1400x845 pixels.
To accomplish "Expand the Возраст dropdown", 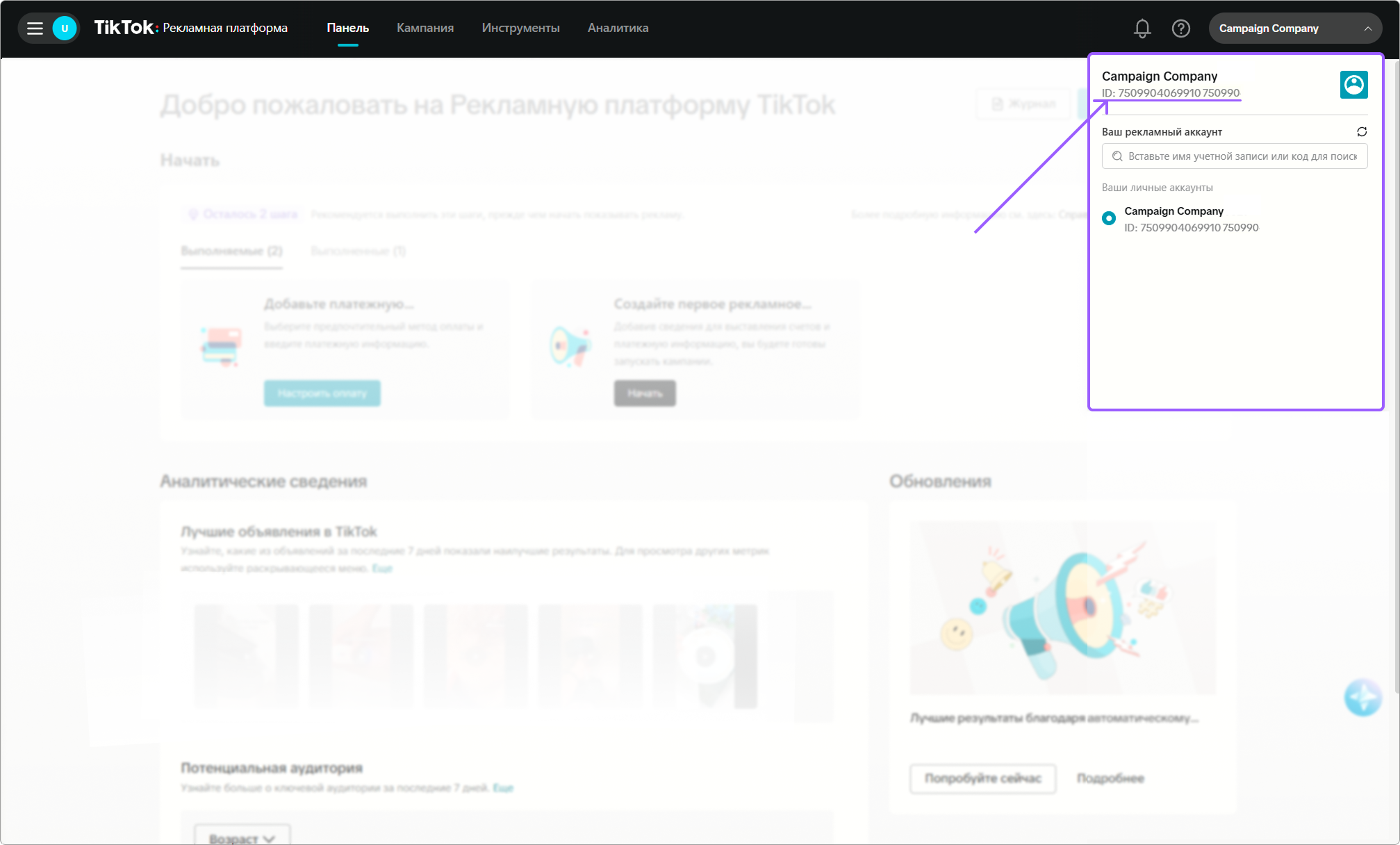I will pos(242,837).
